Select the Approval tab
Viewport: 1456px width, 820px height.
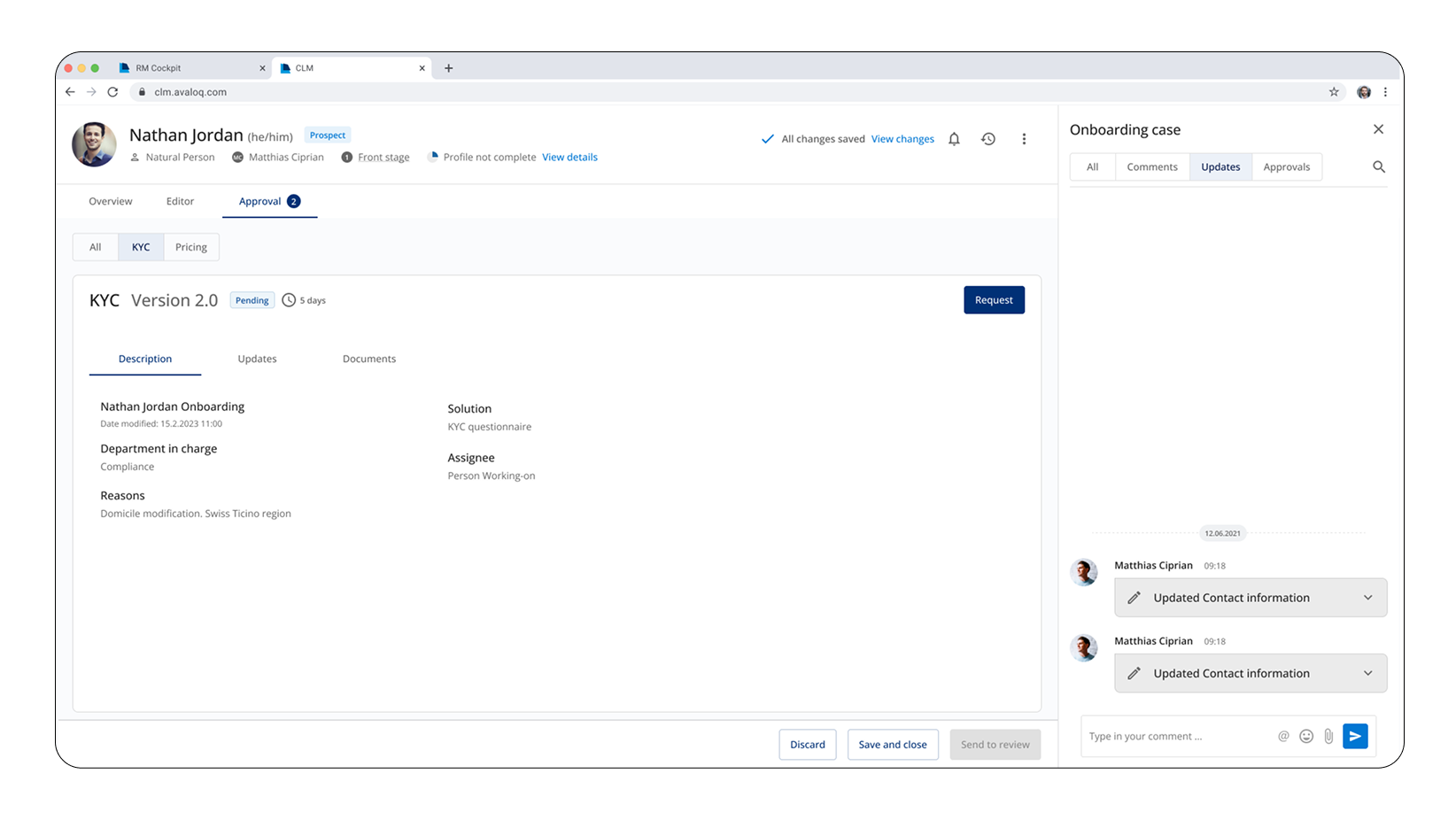tap(269, 201)
